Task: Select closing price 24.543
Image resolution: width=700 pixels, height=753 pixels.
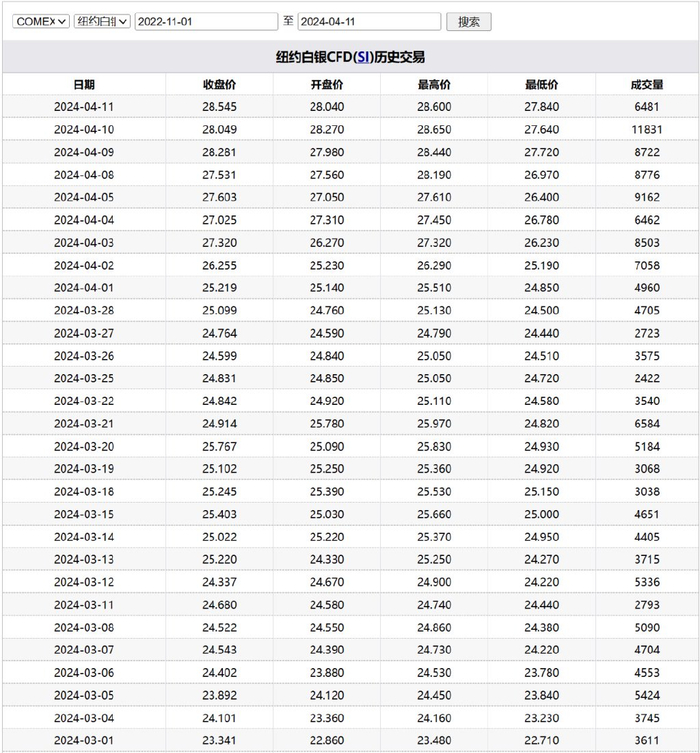Action: 219,650
